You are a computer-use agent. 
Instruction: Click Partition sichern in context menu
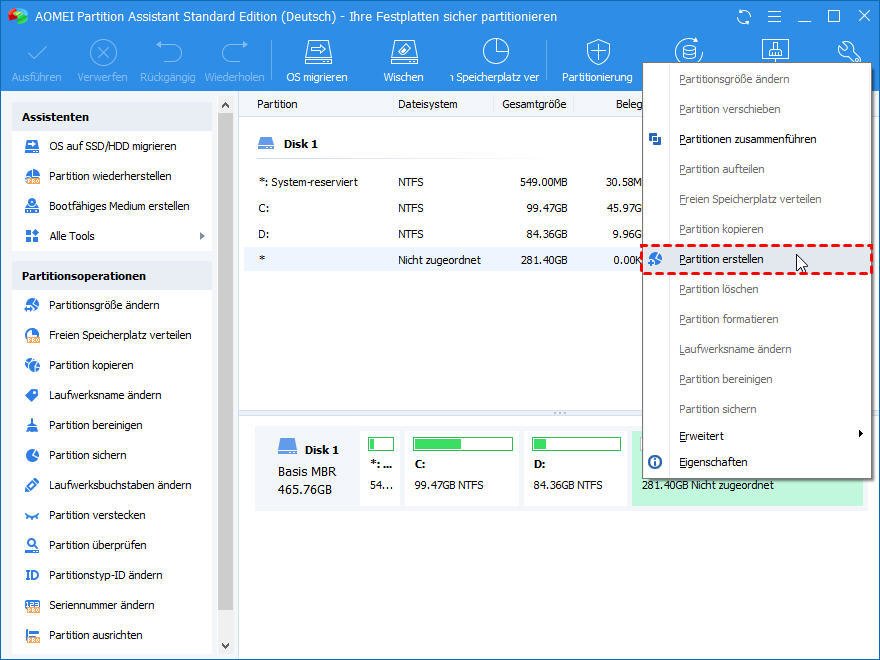(757, 409)
